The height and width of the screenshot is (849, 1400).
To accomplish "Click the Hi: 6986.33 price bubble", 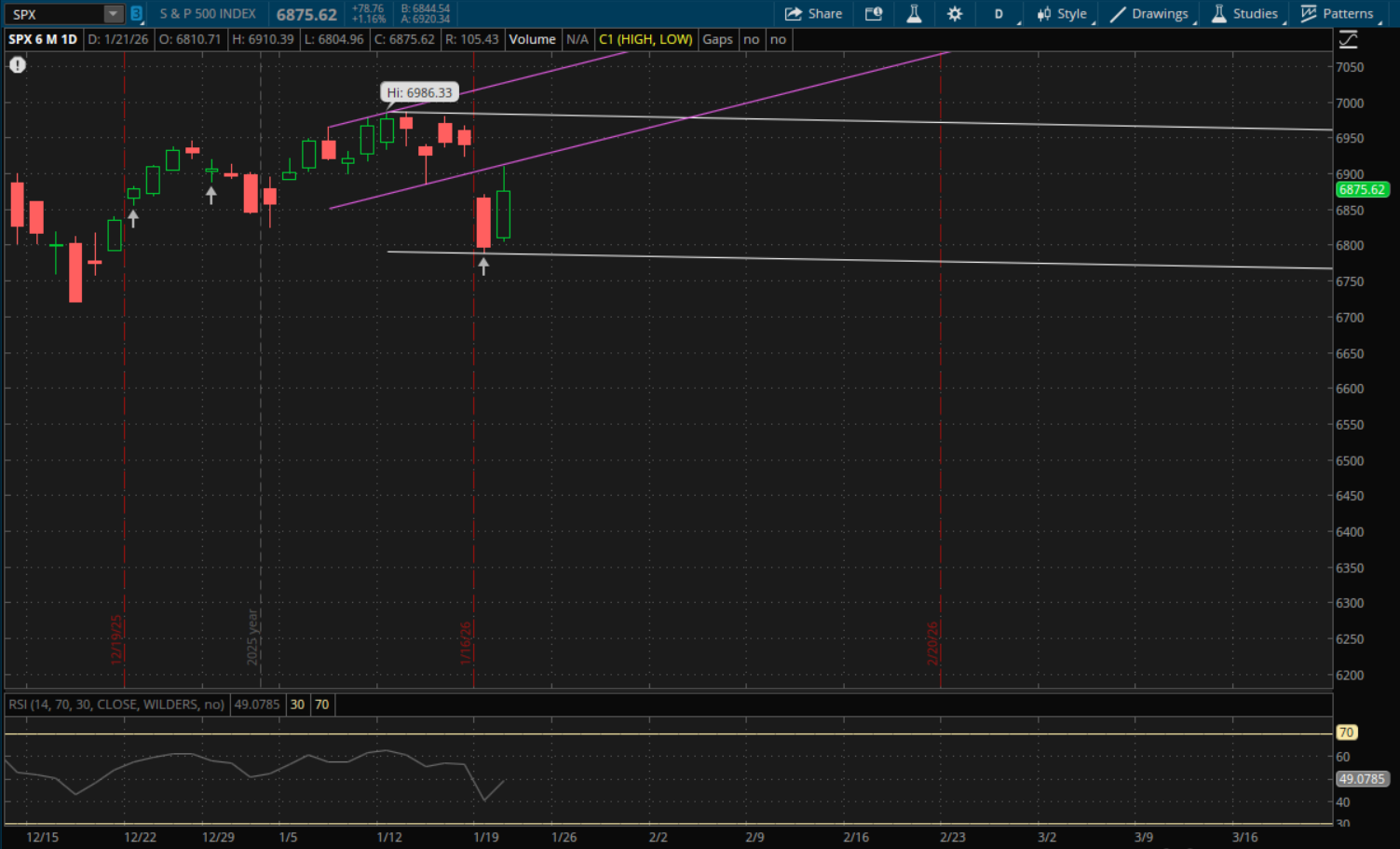I will 419,92.
